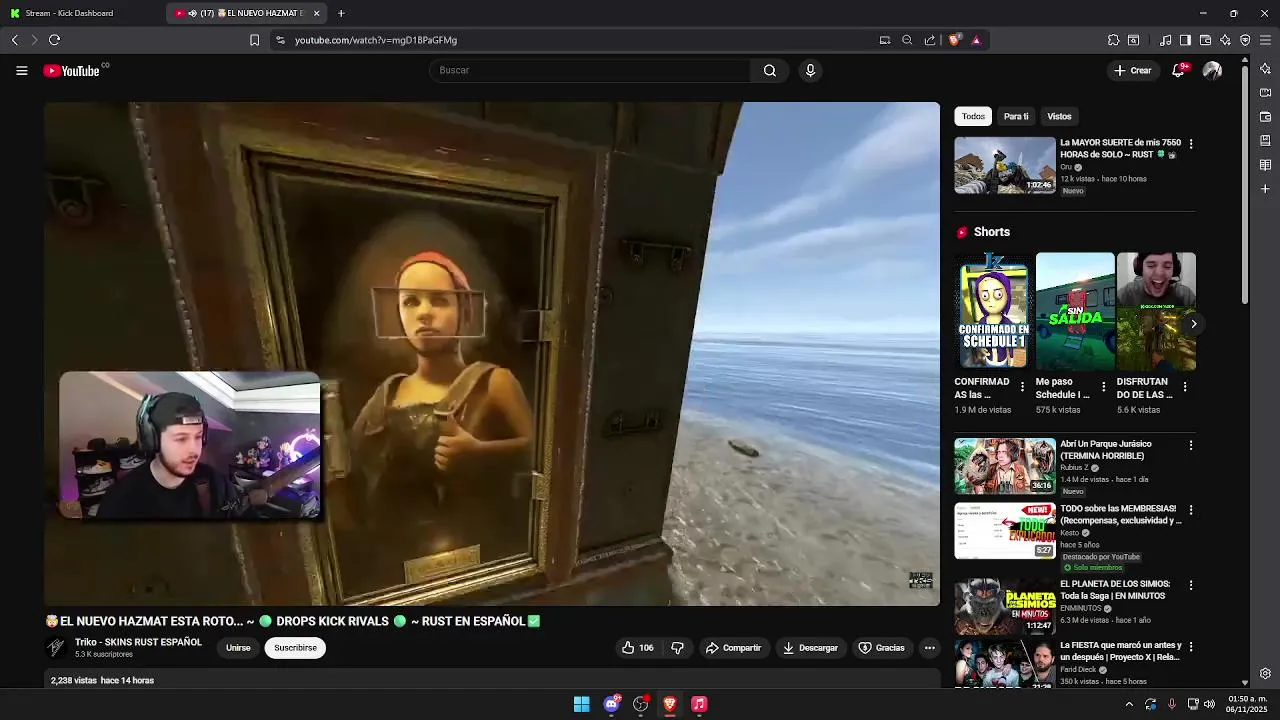
Task: Go back in browser history
Action: (x=14, y=40)
